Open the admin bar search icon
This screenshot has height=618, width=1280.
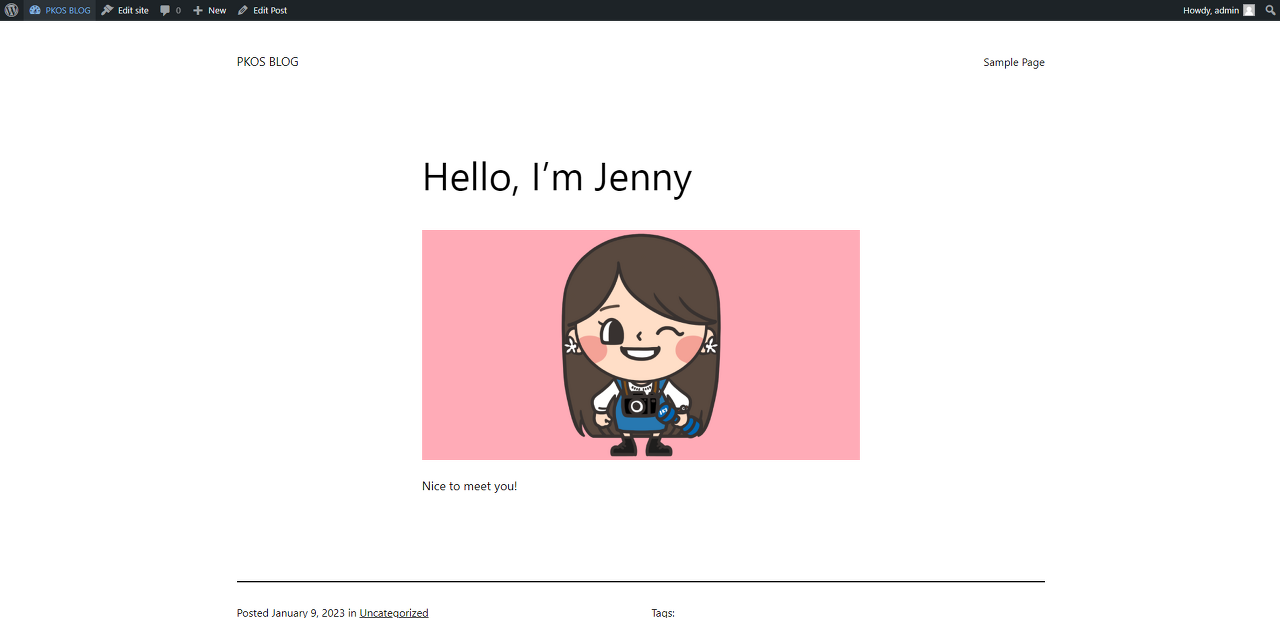(1270, 10)
